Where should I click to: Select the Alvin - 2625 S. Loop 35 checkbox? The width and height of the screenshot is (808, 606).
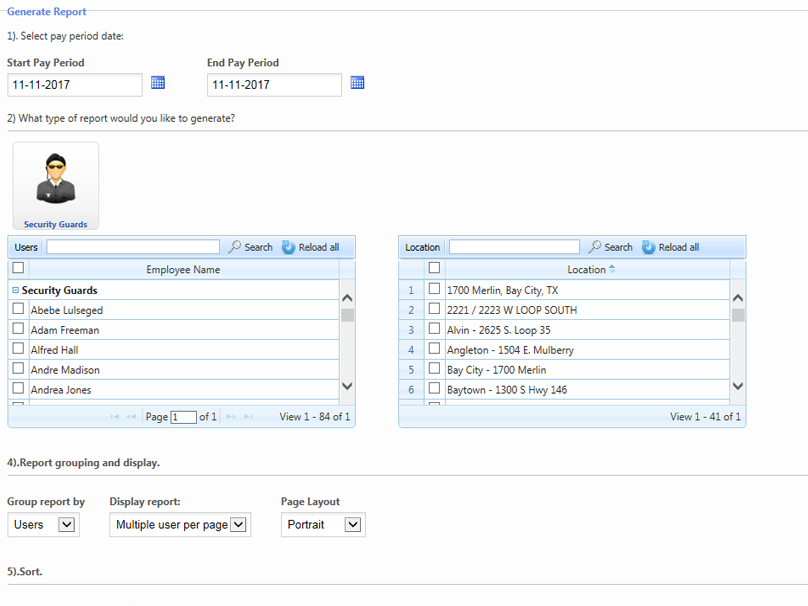tap(434, 329)
